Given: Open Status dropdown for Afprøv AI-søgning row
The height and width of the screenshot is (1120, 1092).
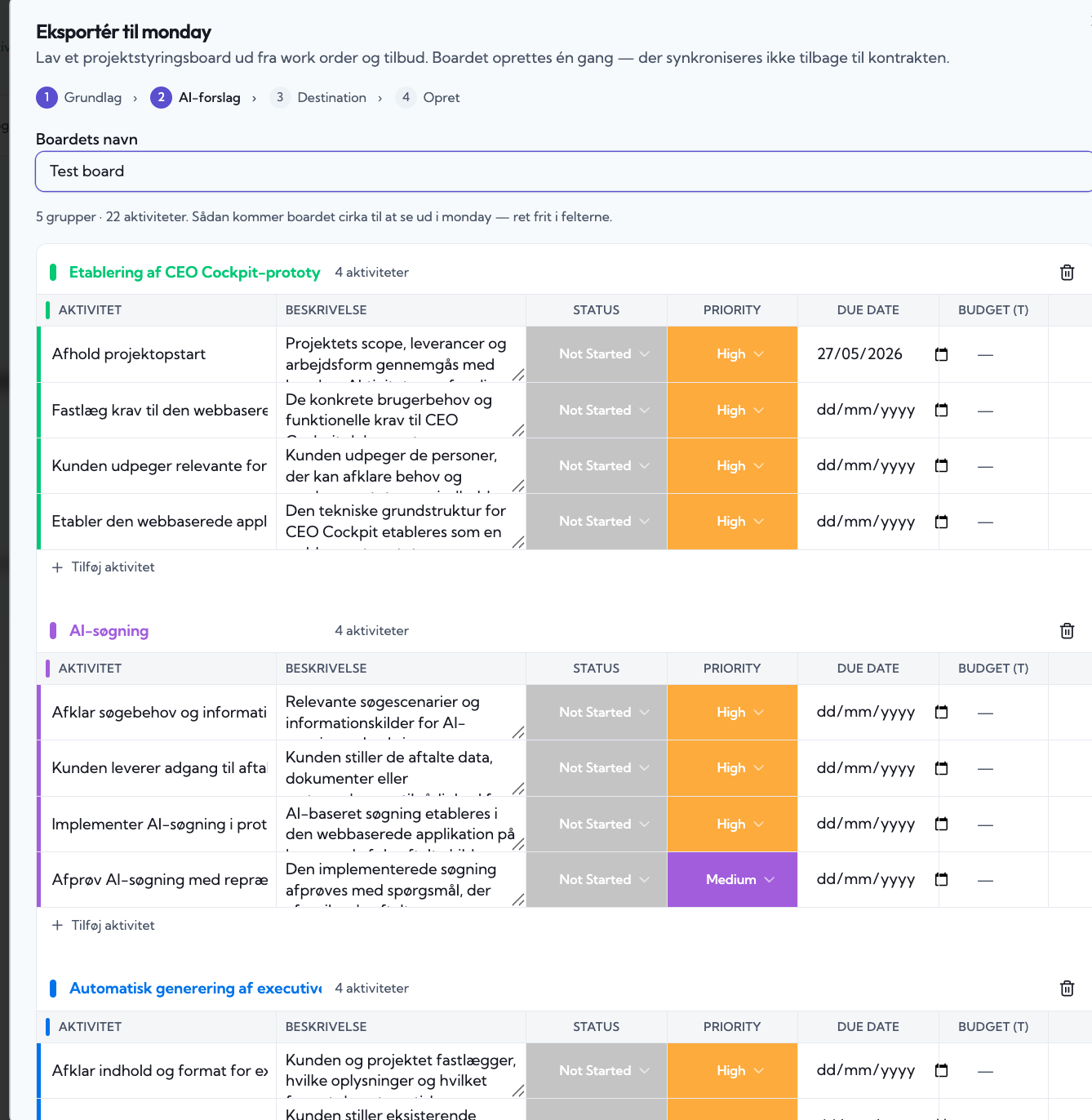Looking at the screenshot, I should point(597,879).
